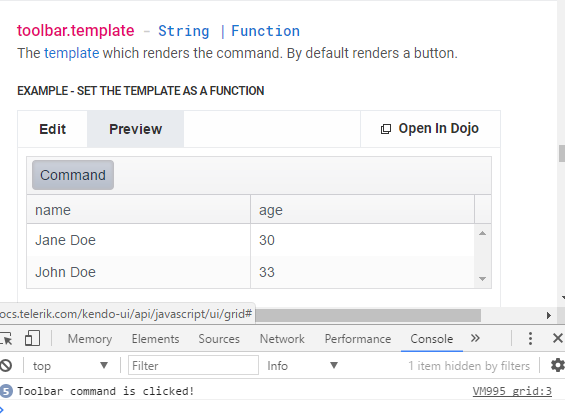
Task: Click the console Filter input field
Action: pos(193,366)
